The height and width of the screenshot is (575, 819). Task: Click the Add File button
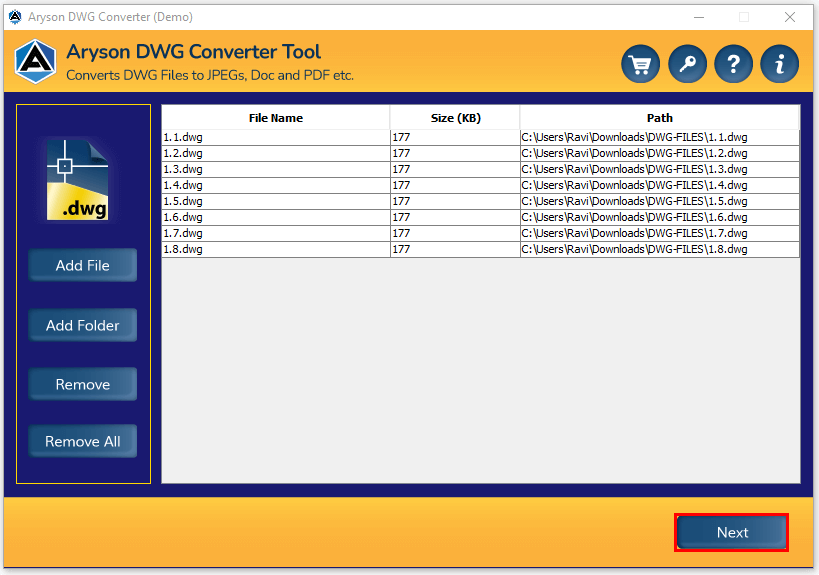(83, 265)
